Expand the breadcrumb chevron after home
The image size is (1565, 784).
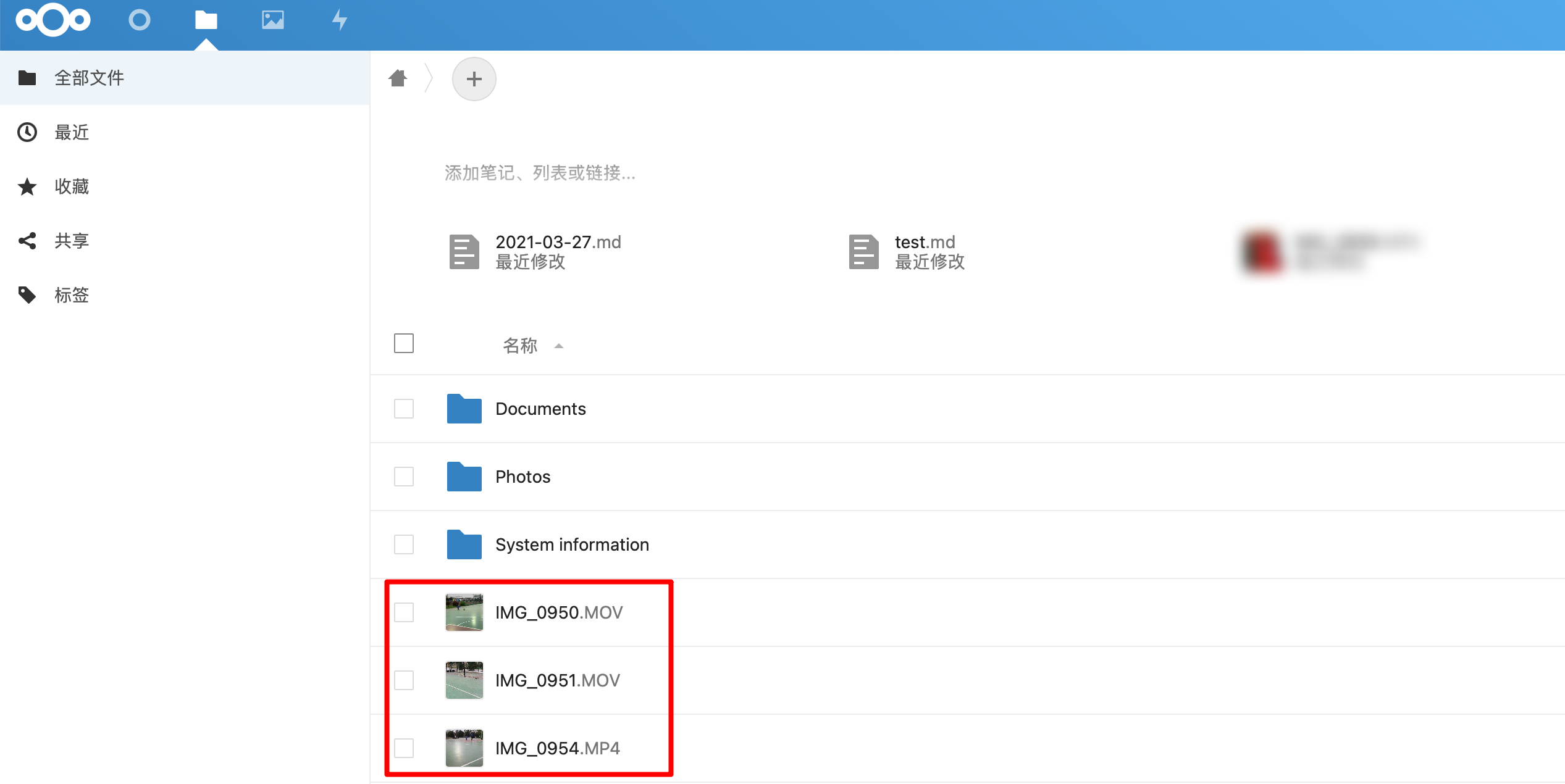(429, 78)
